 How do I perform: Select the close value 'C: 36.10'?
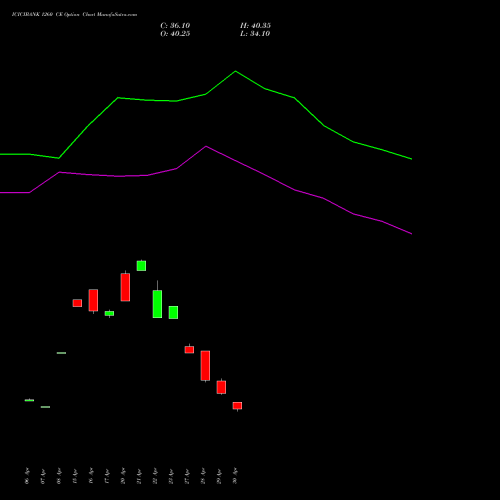click(x=175, y=26)
